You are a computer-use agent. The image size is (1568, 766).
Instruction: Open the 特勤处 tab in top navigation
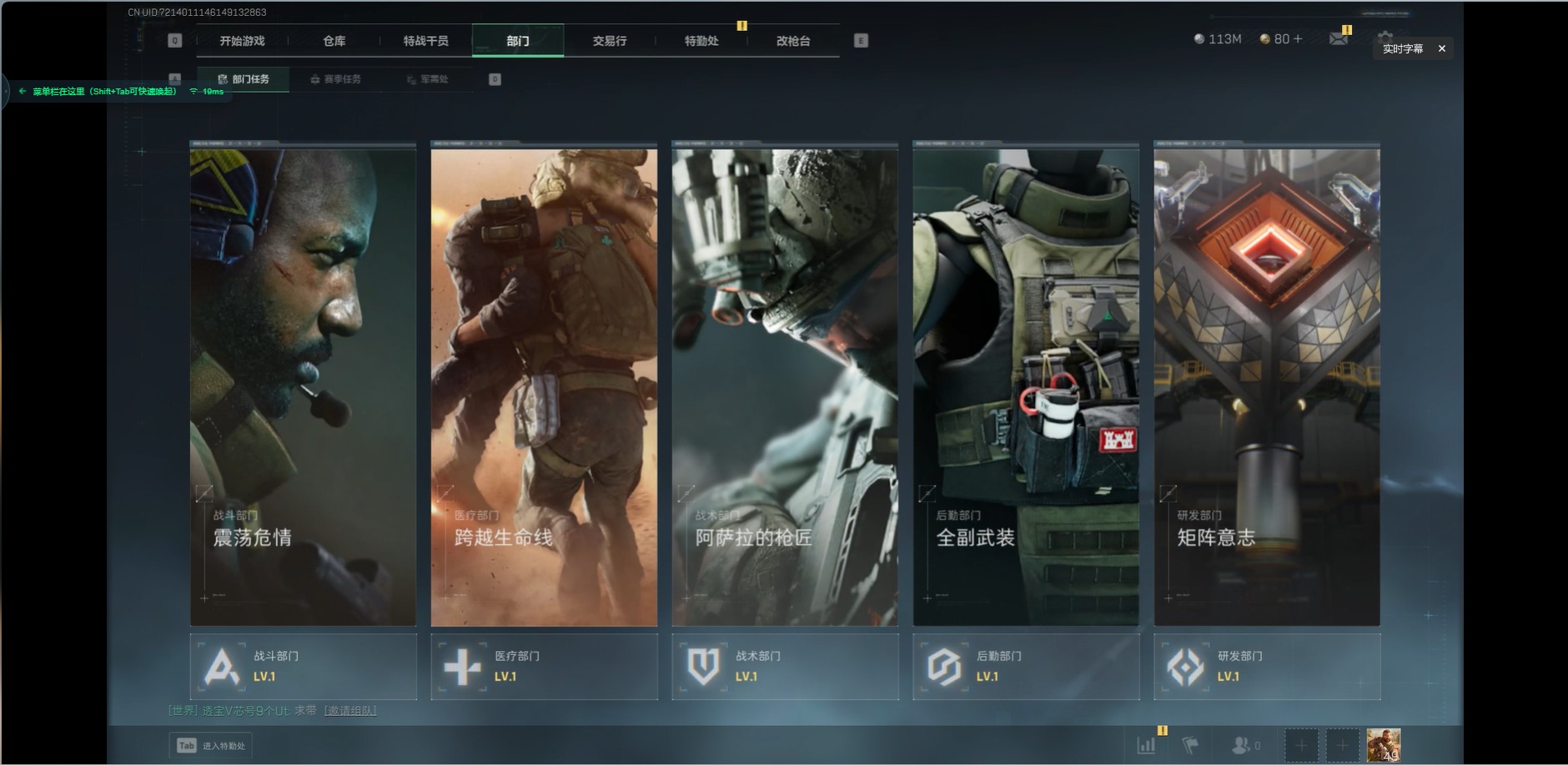(701, 41)
